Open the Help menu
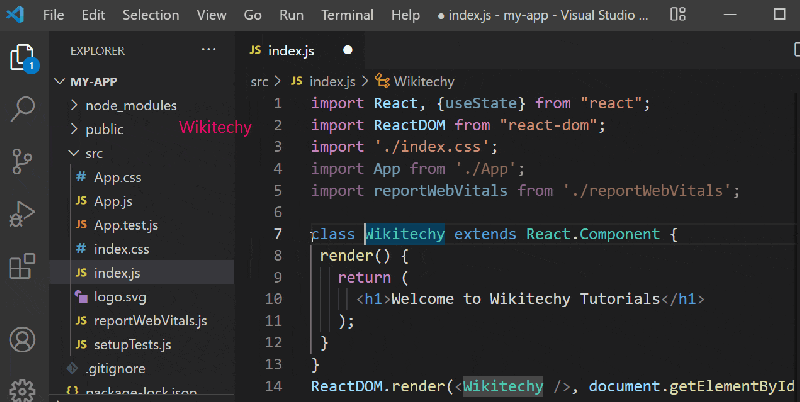 pos(406,15)
